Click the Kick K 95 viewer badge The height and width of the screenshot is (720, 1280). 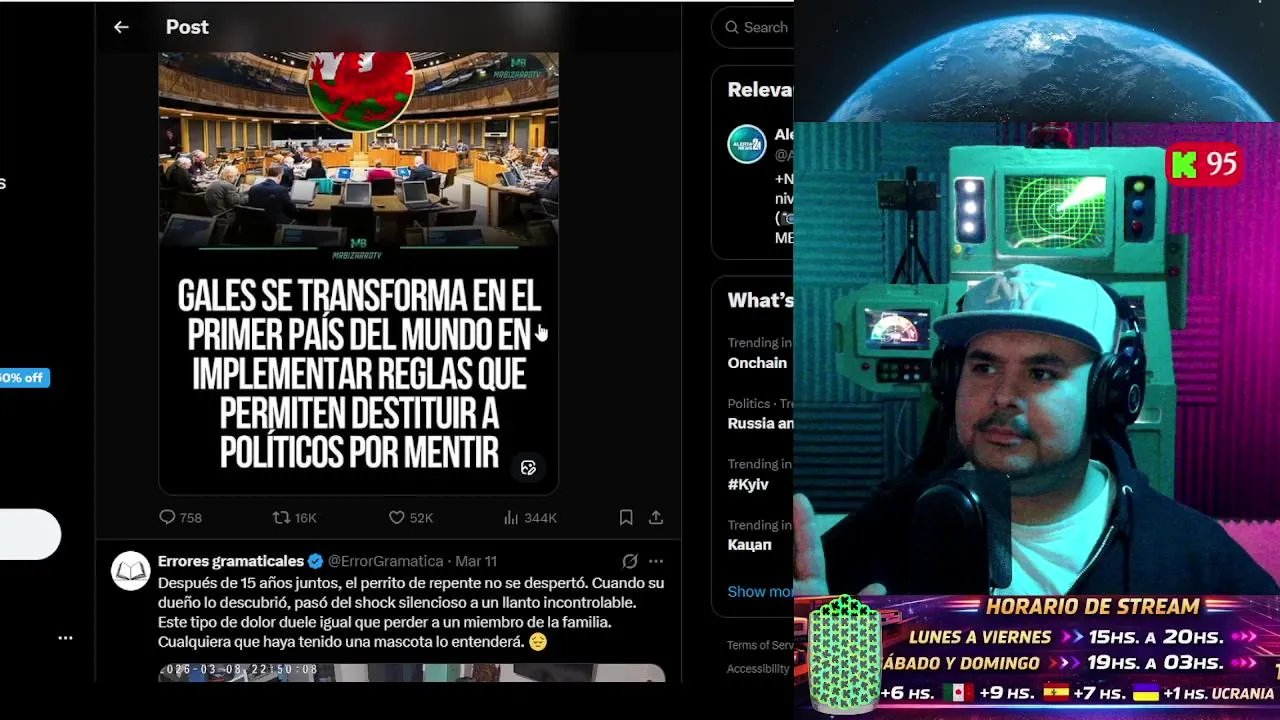pos(1205,165)
